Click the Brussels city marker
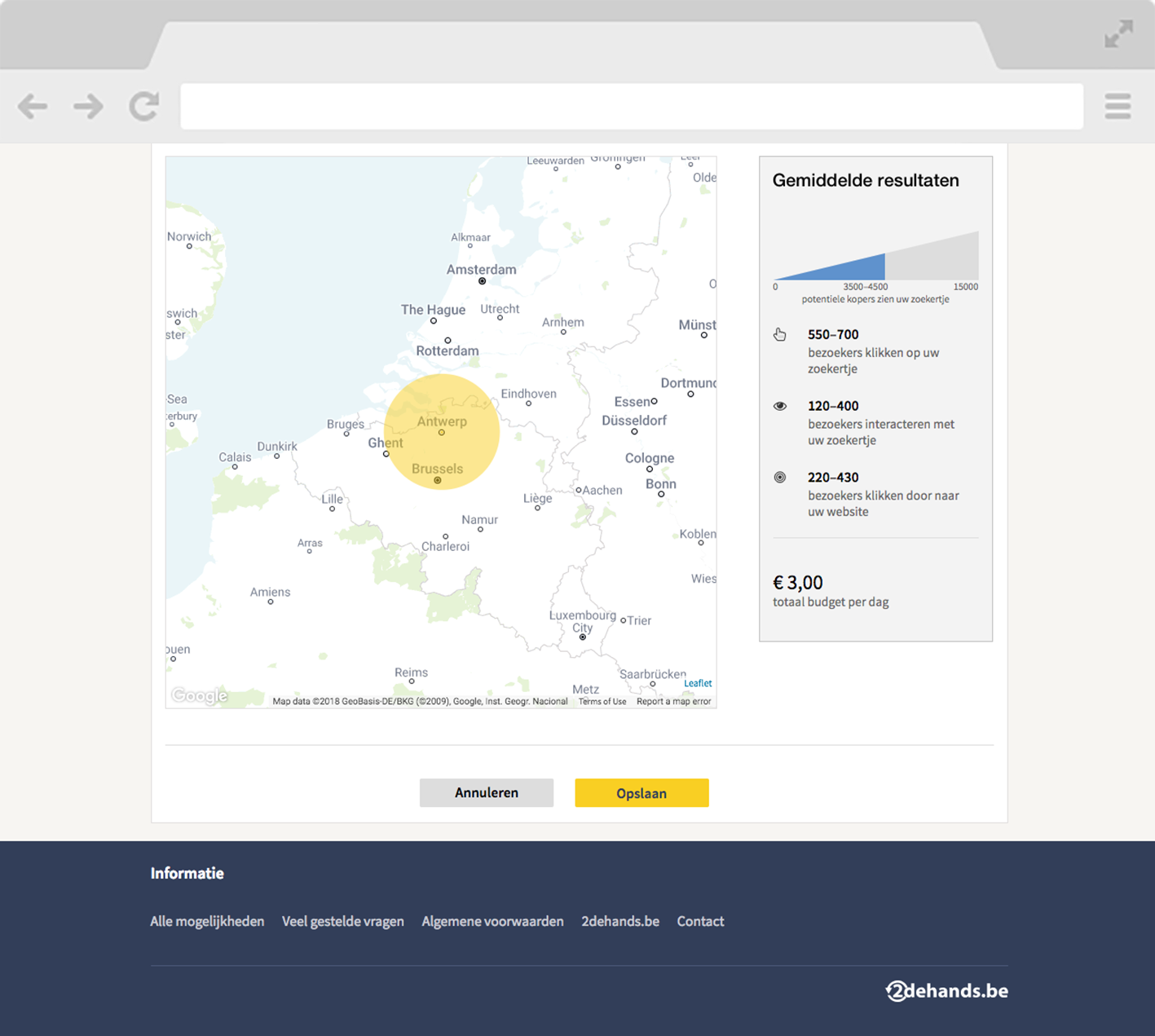Image resolution: width=1155 pixels, height=1036 pixels. (x=438, y=481)
